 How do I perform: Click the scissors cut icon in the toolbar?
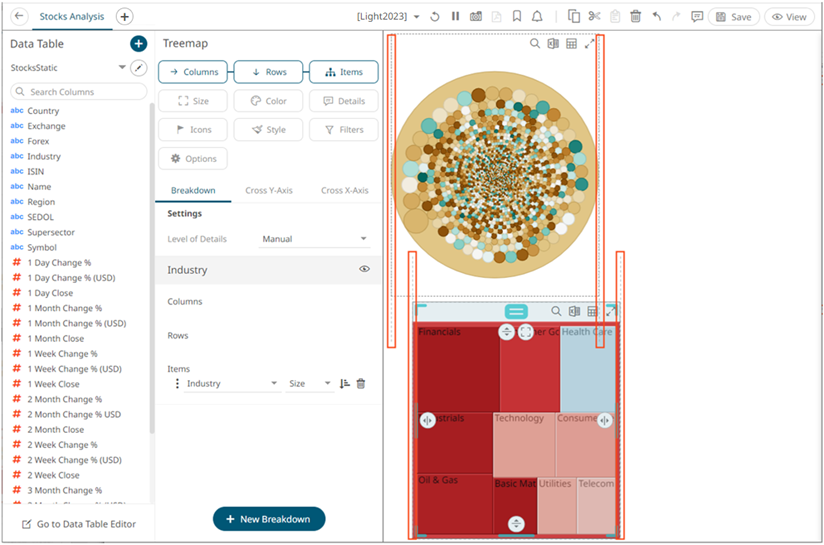click(594, 16)
